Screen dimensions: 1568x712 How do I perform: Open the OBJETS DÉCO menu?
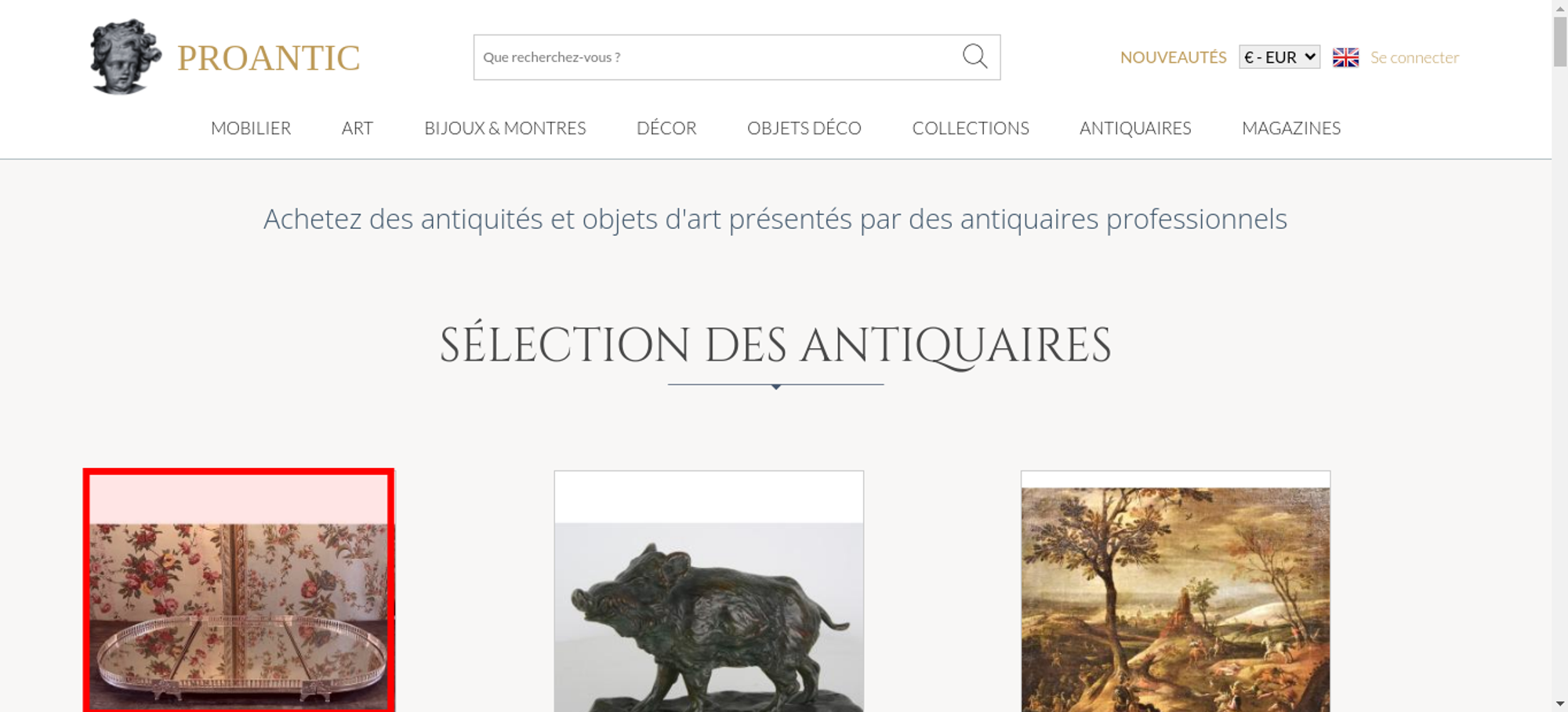[804, 128]
